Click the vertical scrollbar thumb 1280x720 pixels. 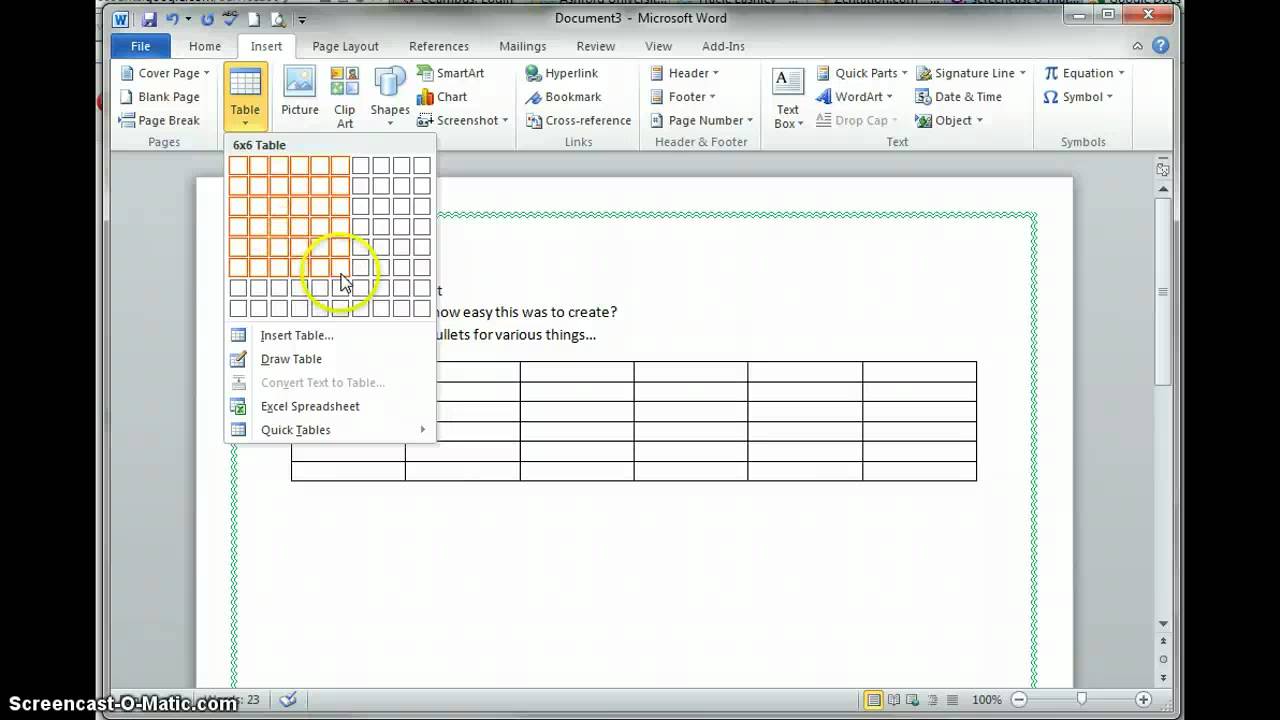1163,292
